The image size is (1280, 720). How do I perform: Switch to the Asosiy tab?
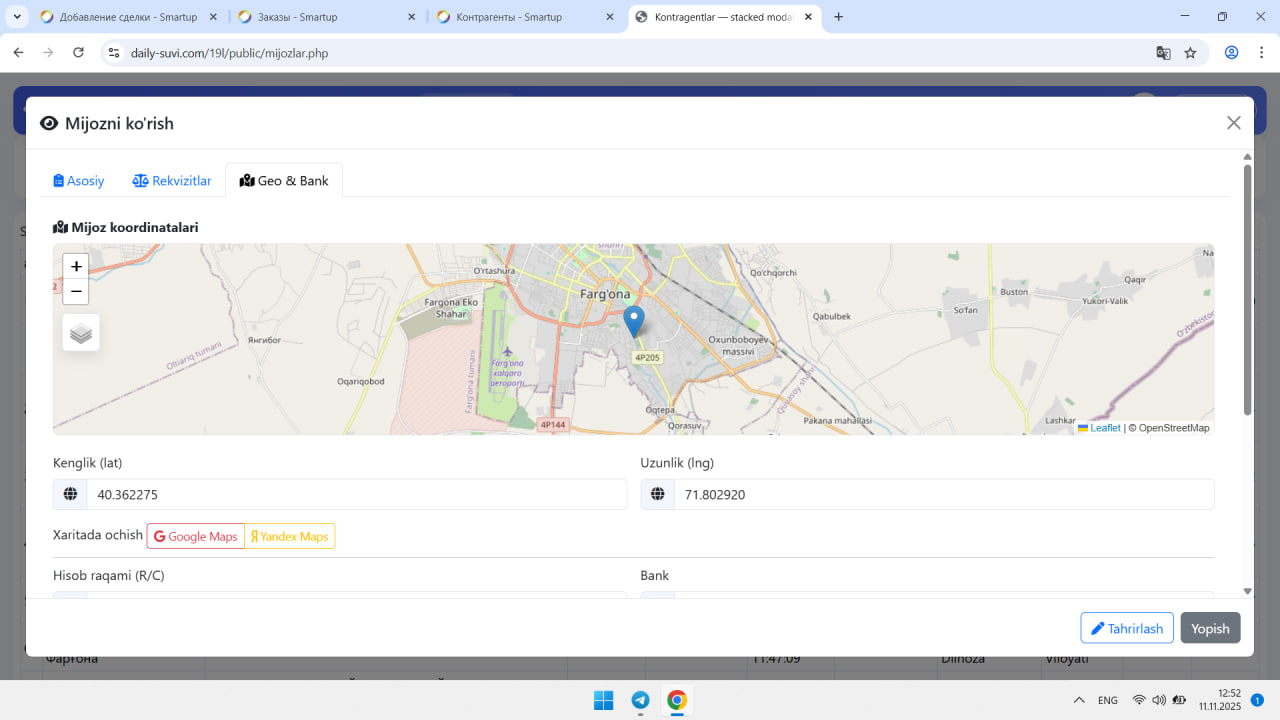[79, 181]
